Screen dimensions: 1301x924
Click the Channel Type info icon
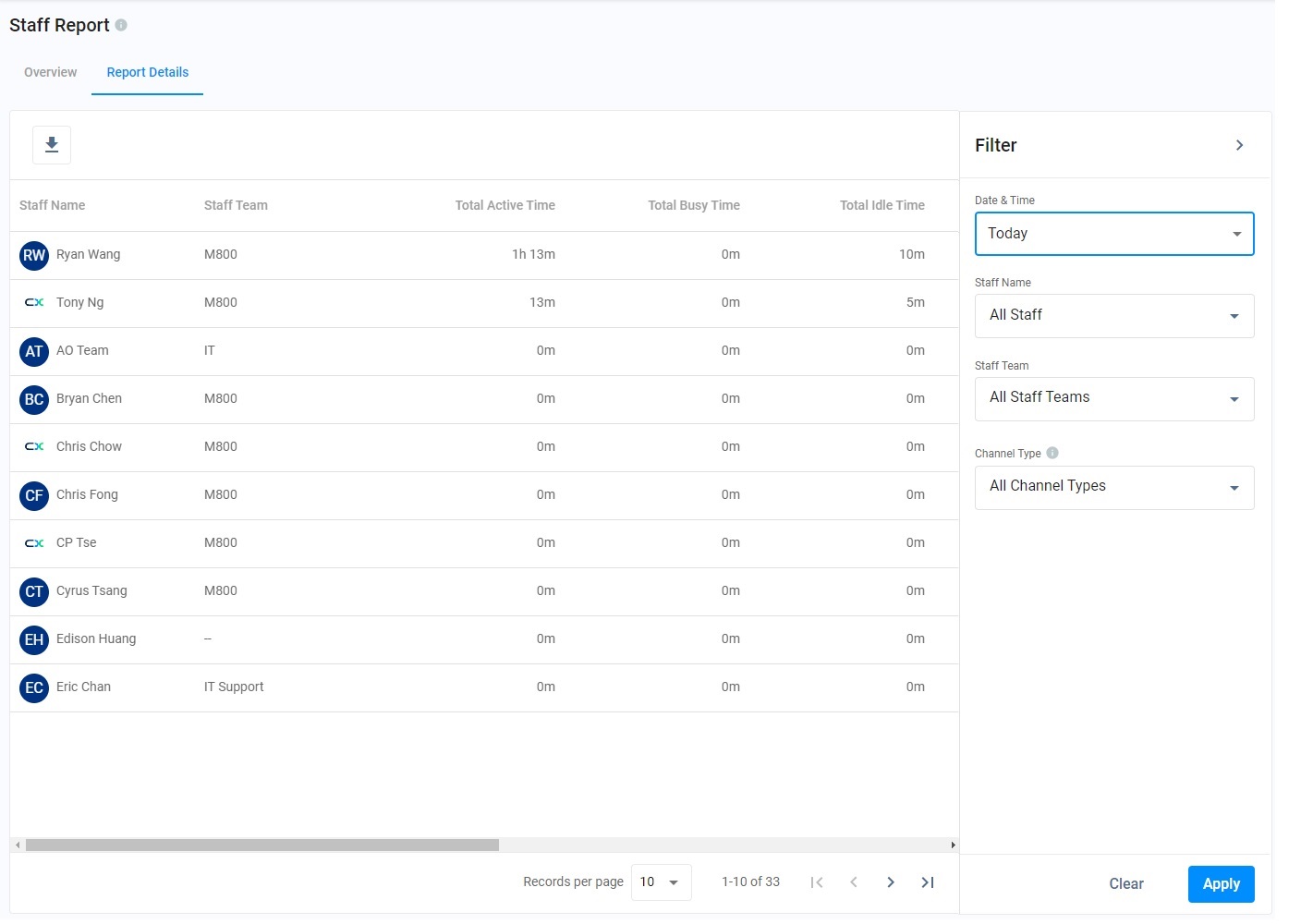click(1052, 453)
